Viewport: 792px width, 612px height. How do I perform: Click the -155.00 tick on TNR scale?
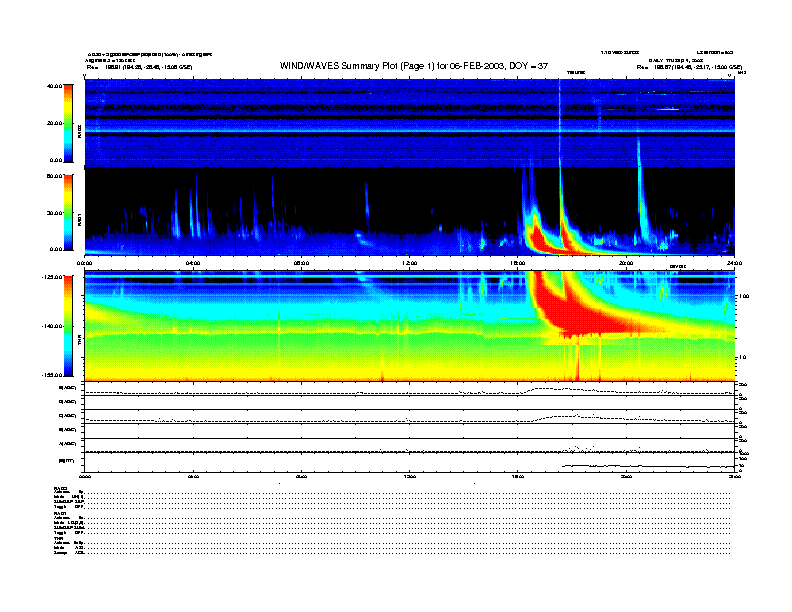(52, 374)
